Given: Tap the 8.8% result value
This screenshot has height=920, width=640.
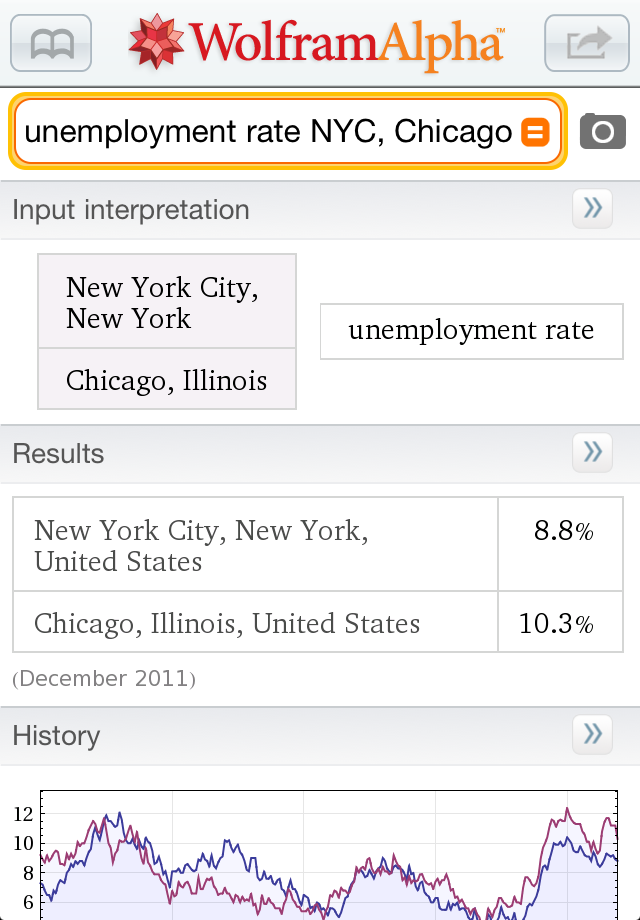Looking at the screenshot, I should (563, 532).
